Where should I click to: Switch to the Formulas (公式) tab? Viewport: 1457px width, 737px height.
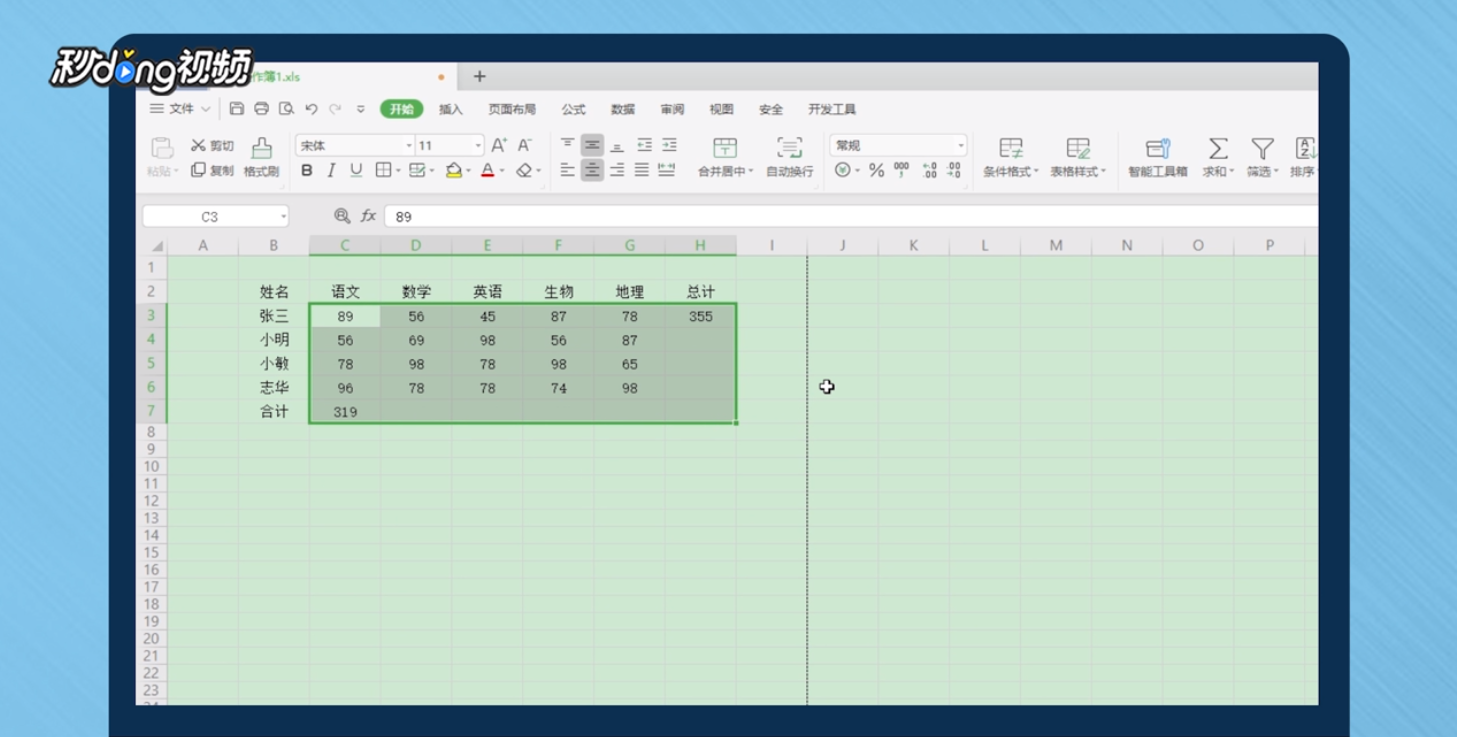573,109
